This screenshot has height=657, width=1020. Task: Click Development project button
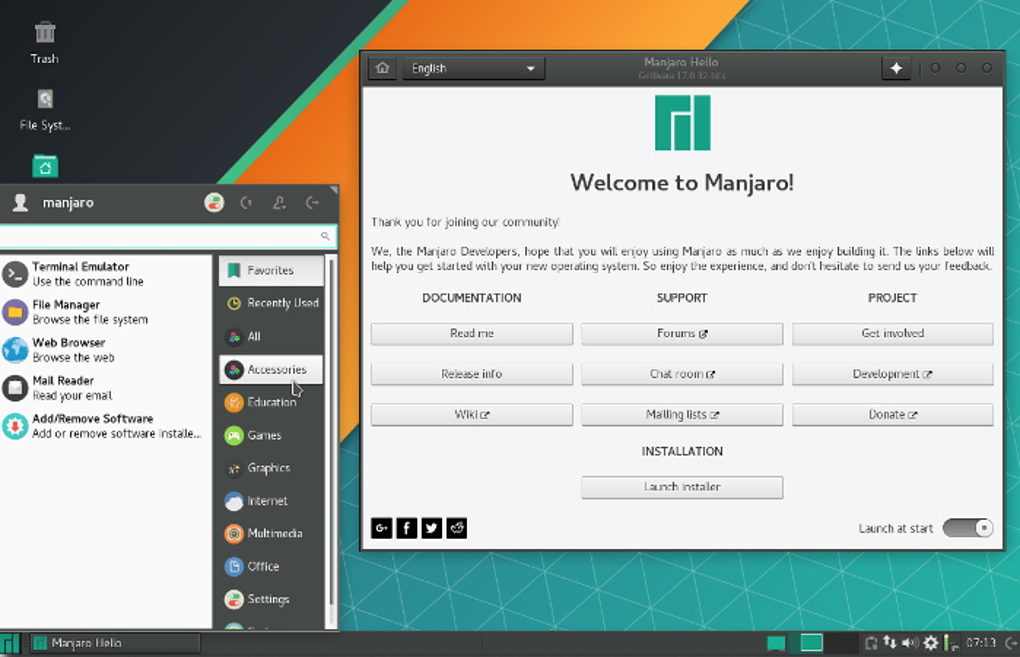click(x=892, y=374)
